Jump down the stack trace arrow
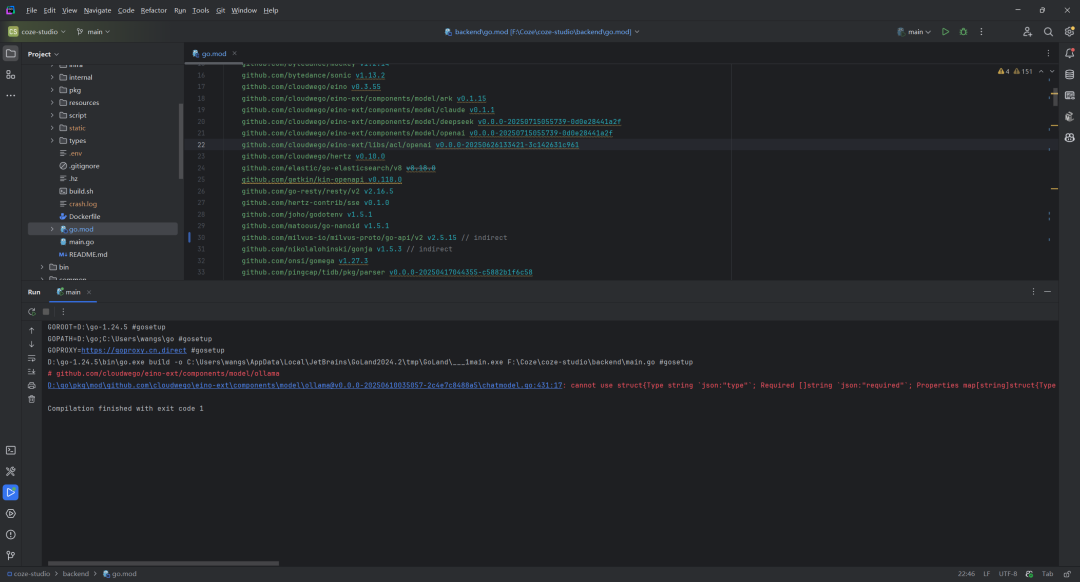Viewport: 1080px width, 582px height. (32, 344)
